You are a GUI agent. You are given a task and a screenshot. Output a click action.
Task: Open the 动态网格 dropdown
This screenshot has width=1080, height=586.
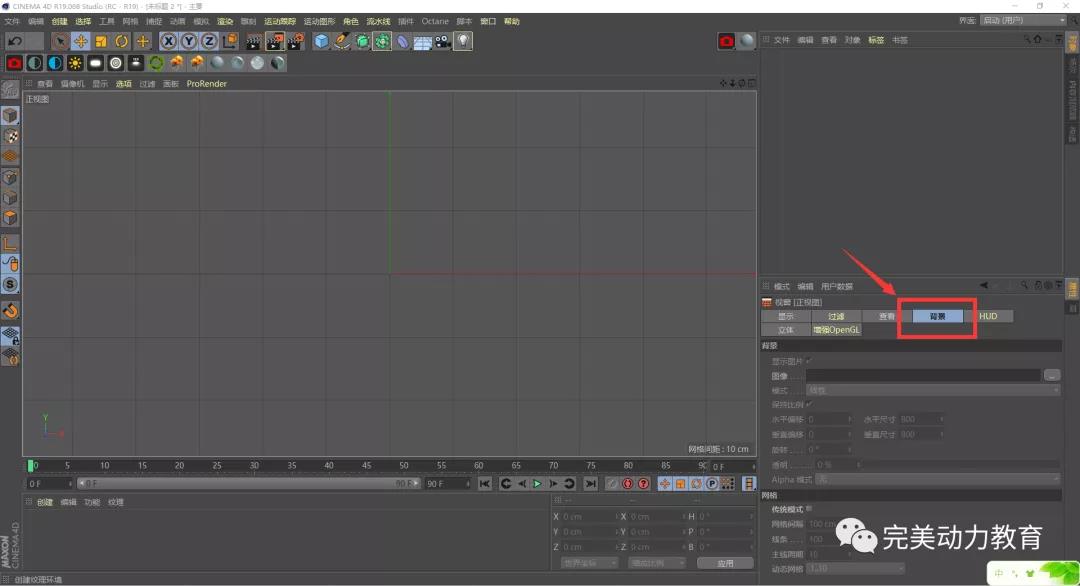point(856,568)
